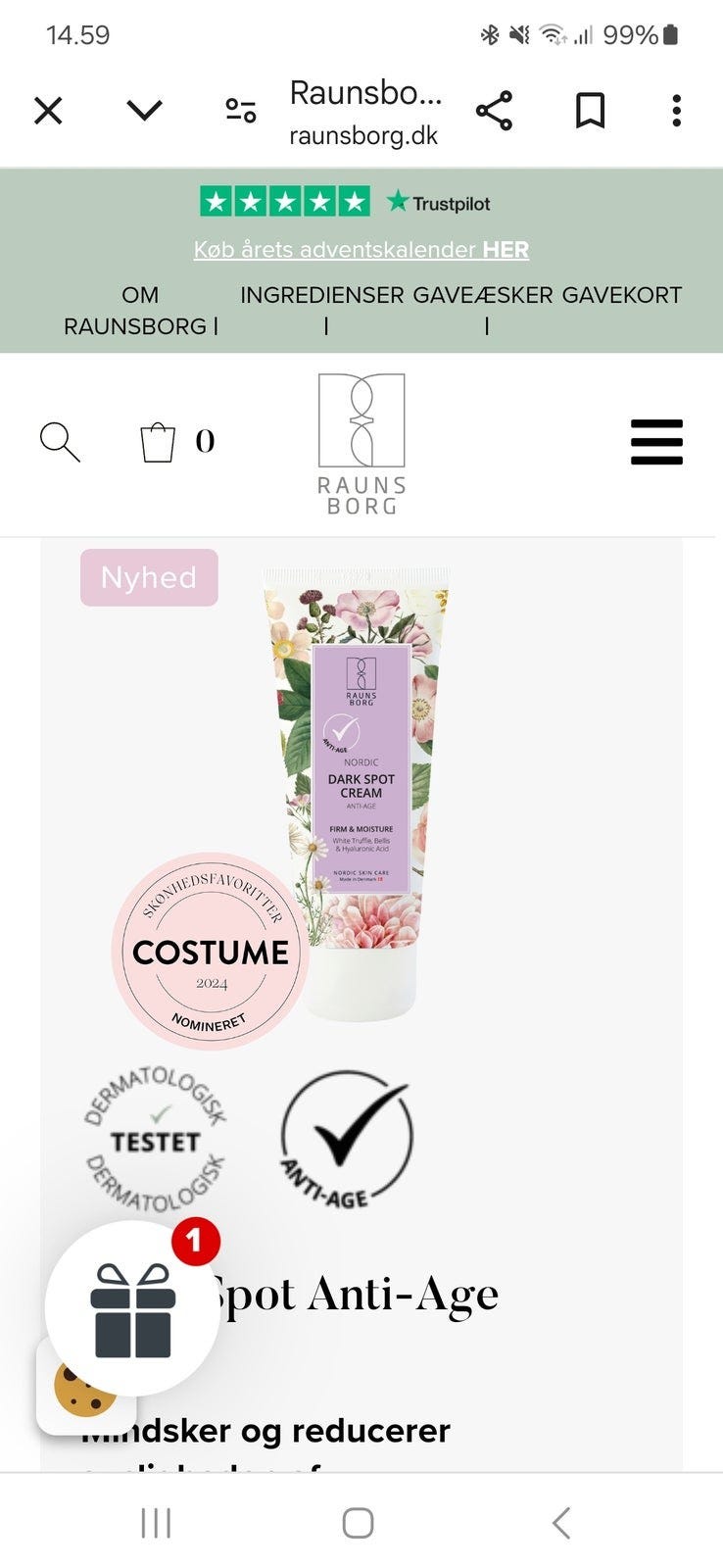The height and width of the screenshot is (1568, 723).
Task: Open the GAVEKORT page
Action: pos(622,295)
